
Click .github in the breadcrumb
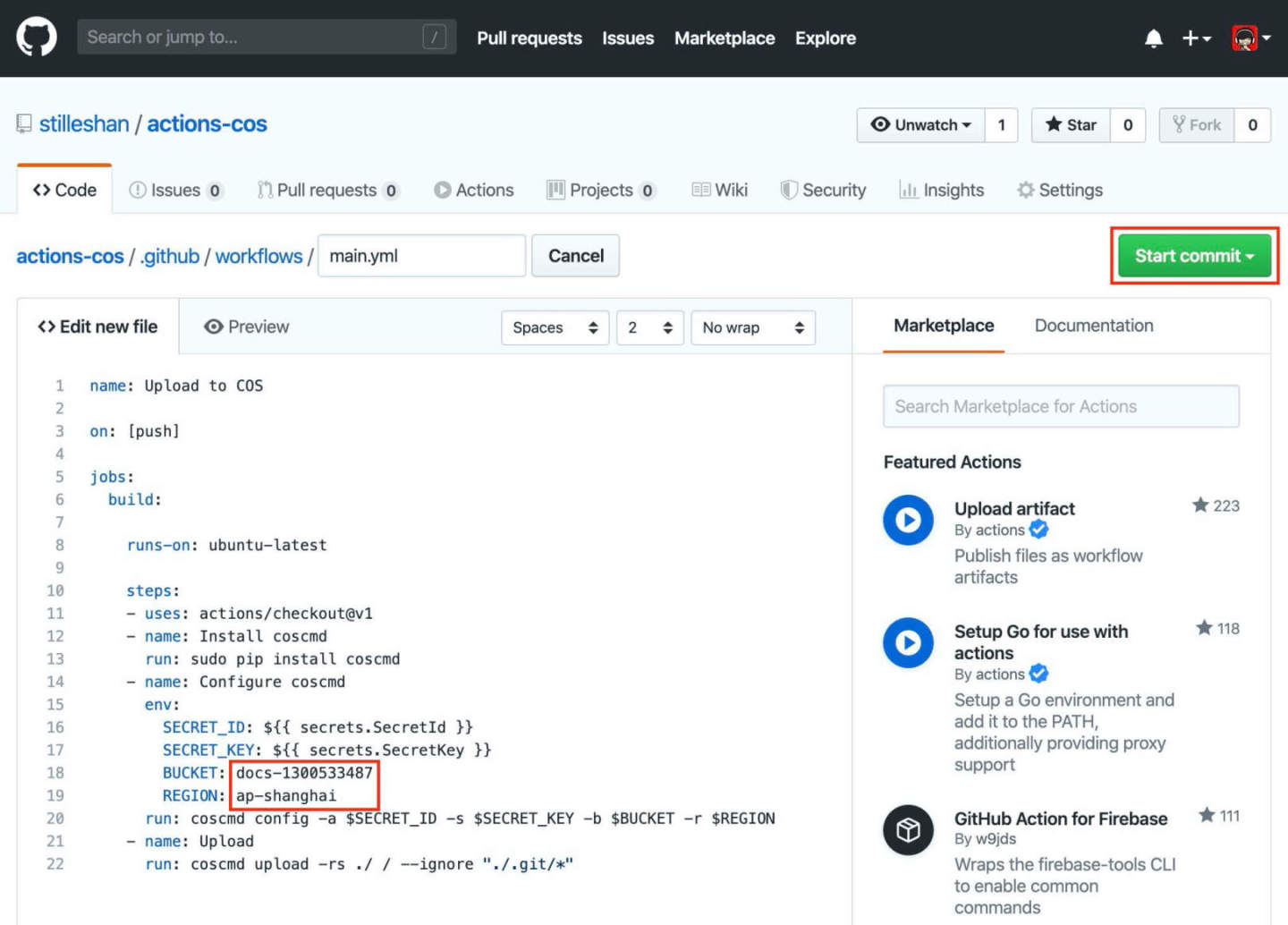pyautogui.click(x=170, y=256)
